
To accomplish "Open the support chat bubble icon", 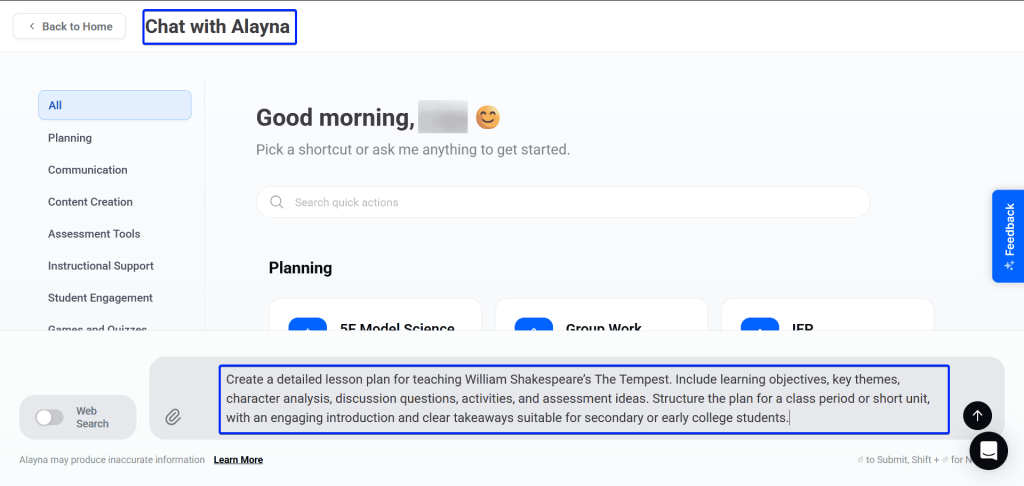I will [988, 451].
